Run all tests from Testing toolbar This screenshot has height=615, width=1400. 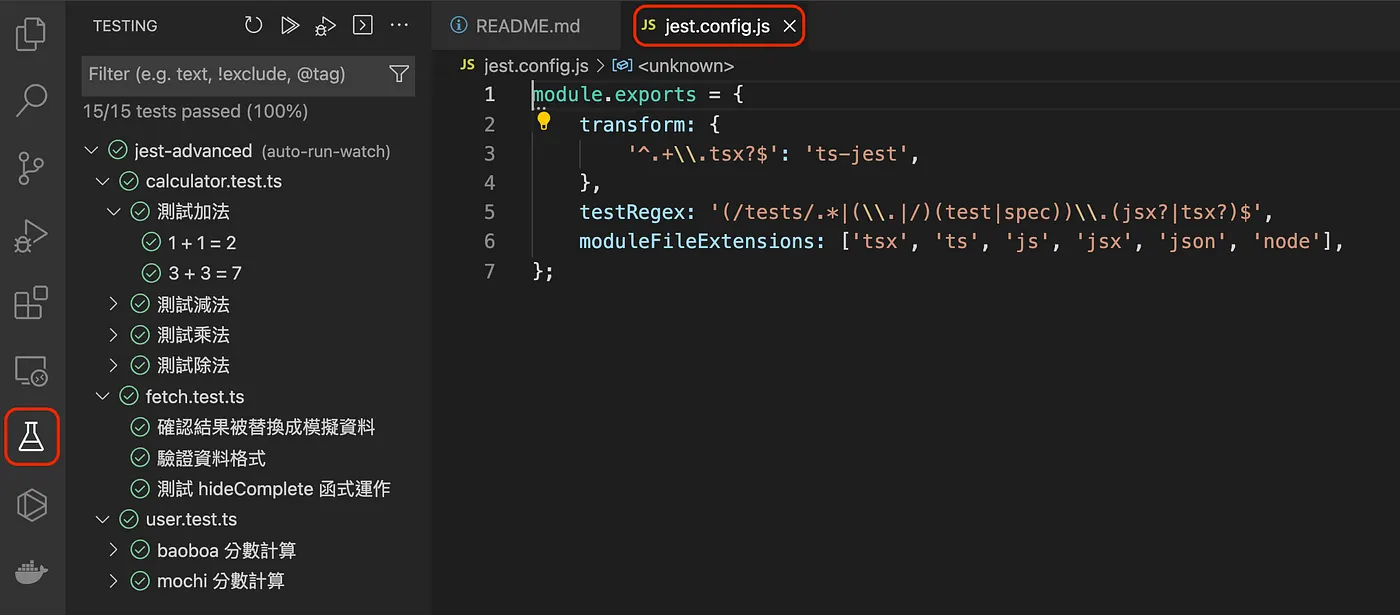click(290, 25)
